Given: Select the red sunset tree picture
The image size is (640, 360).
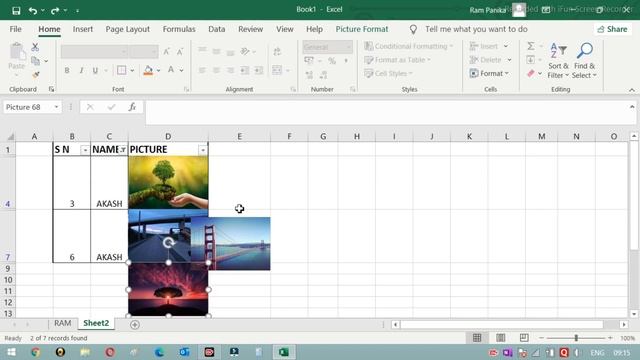Looking at the screenshot, I should 168,289.
